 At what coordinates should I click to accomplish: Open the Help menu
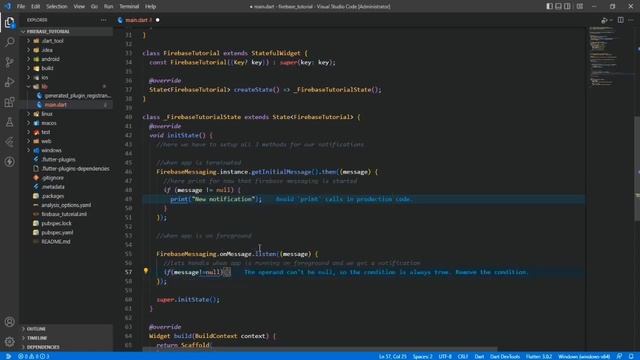coord(151,7)
